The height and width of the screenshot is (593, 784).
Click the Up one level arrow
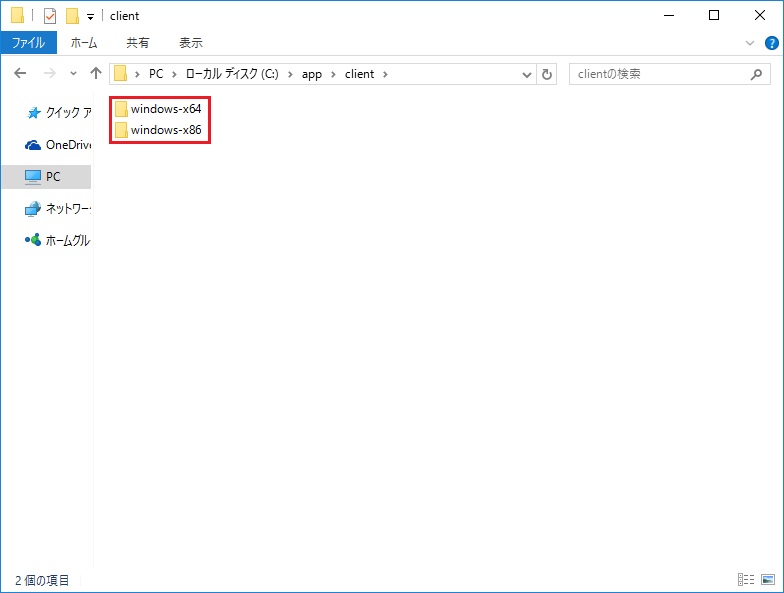click(96, 74)
